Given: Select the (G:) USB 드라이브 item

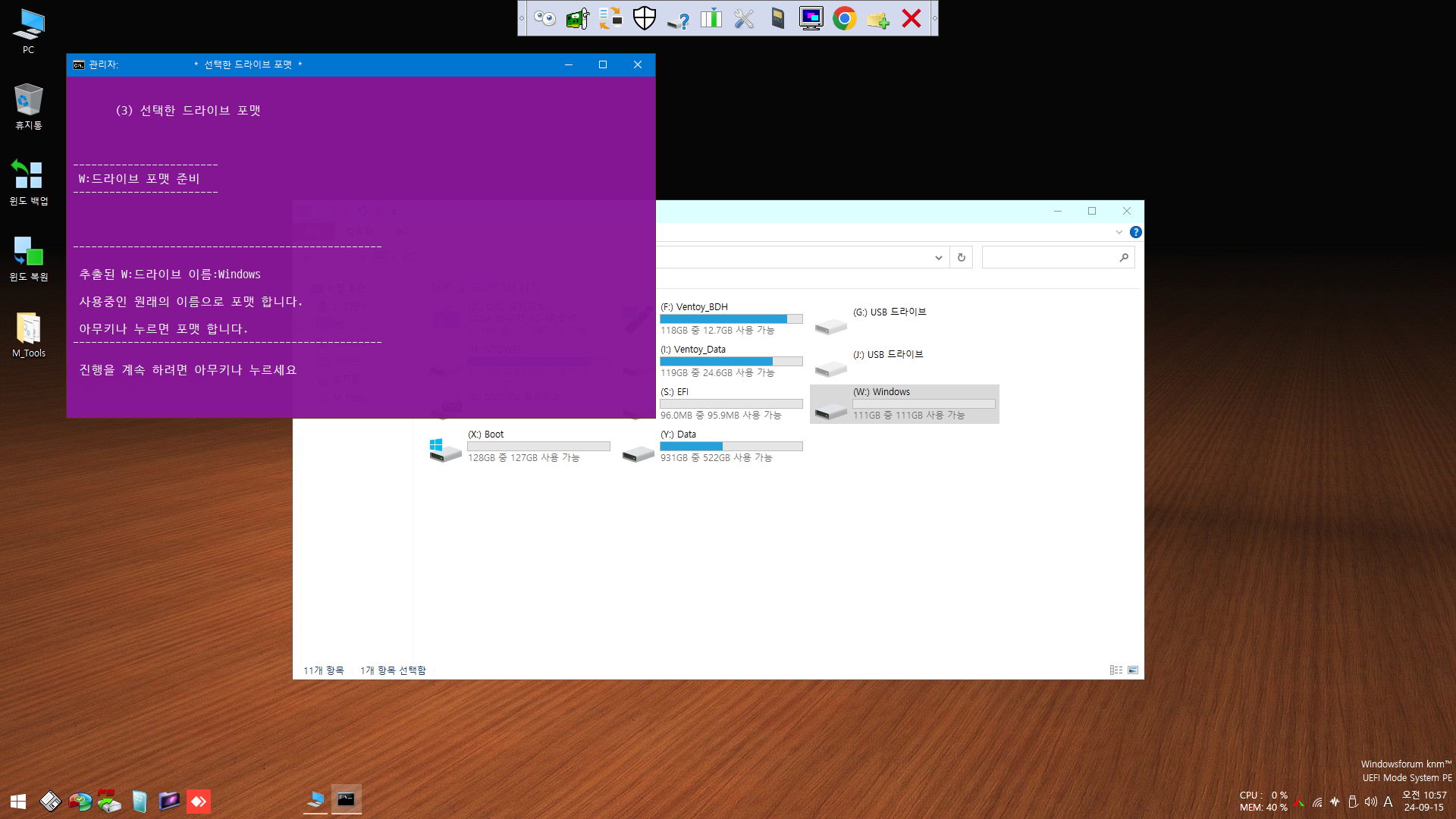Looking at the screenshot, I should coord(904,318).
